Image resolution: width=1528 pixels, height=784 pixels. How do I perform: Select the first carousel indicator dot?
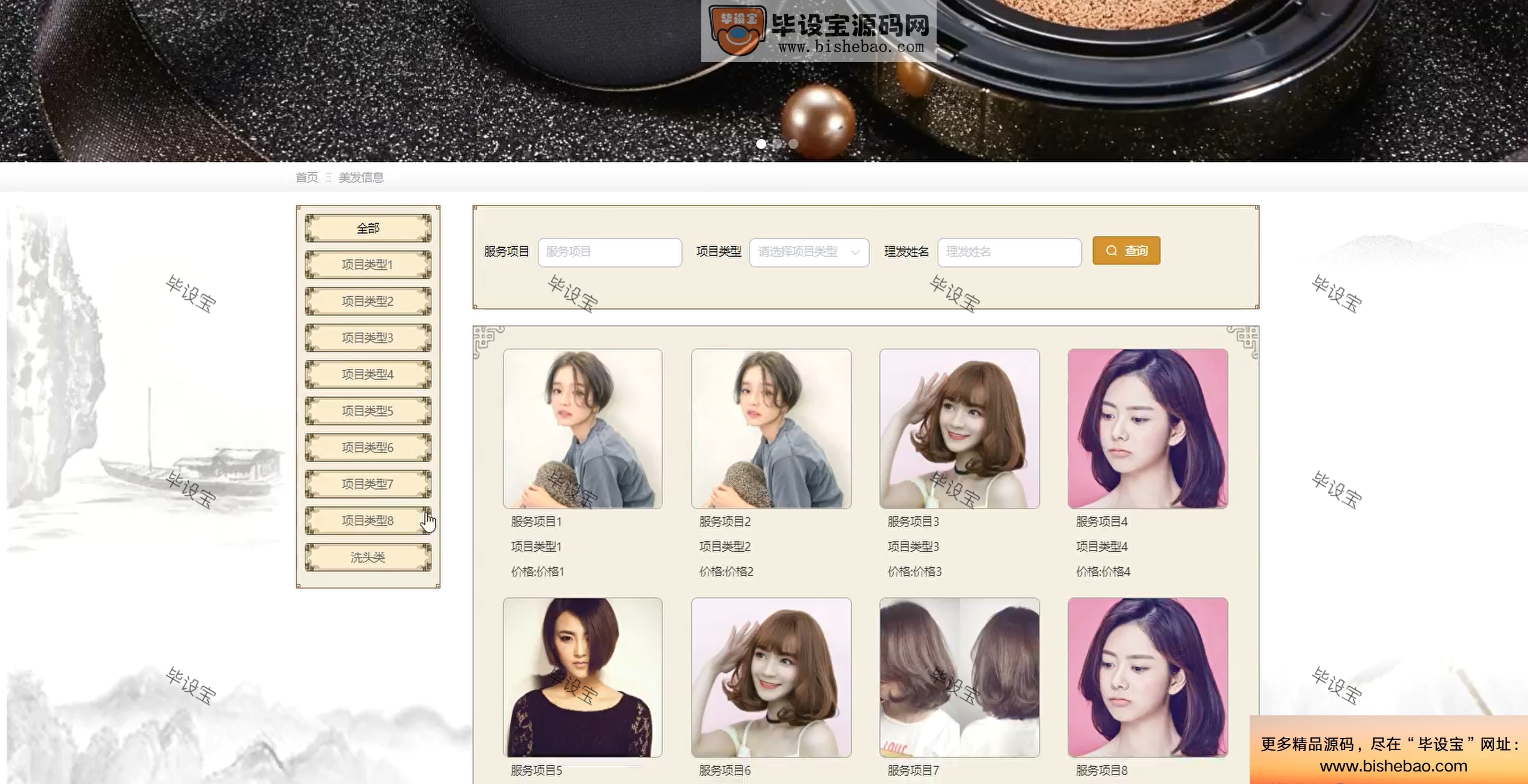tap(761, 144)
